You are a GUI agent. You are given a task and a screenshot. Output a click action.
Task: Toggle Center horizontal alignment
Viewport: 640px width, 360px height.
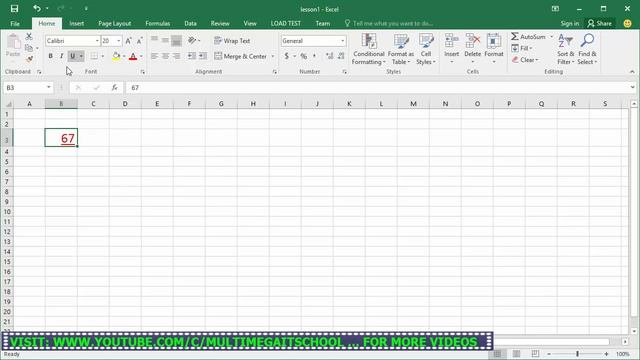[165, 56]
